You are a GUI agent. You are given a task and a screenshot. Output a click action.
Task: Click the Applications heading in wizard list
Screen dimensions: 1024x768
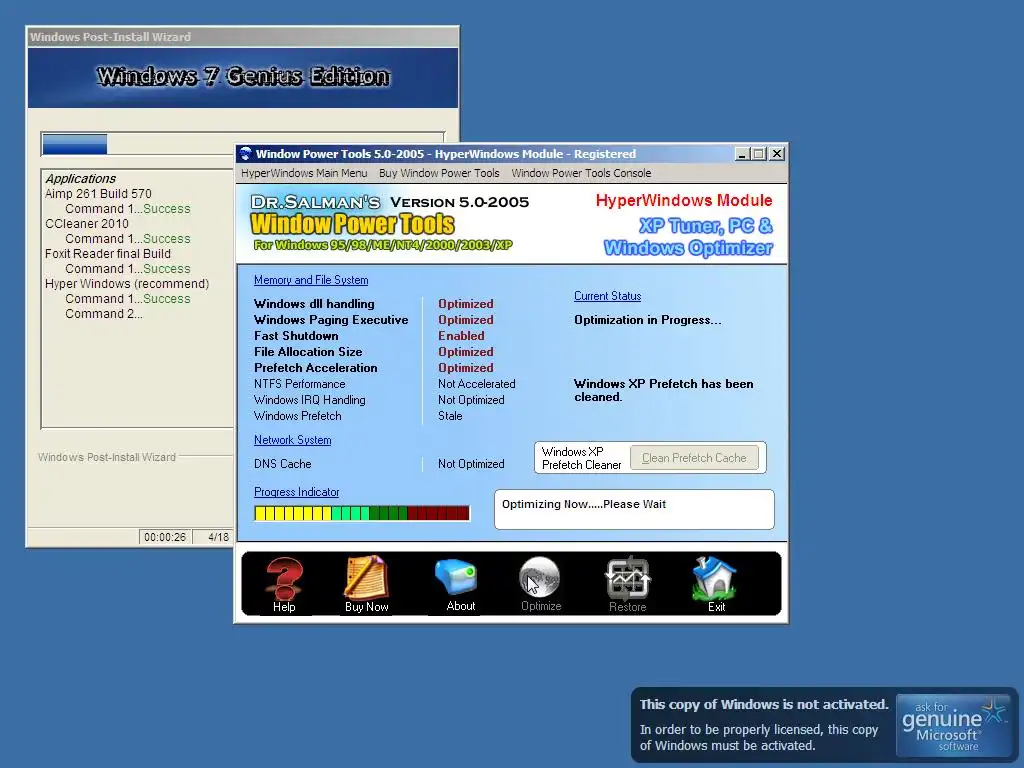pyautogui.click(x=80, y=179)
